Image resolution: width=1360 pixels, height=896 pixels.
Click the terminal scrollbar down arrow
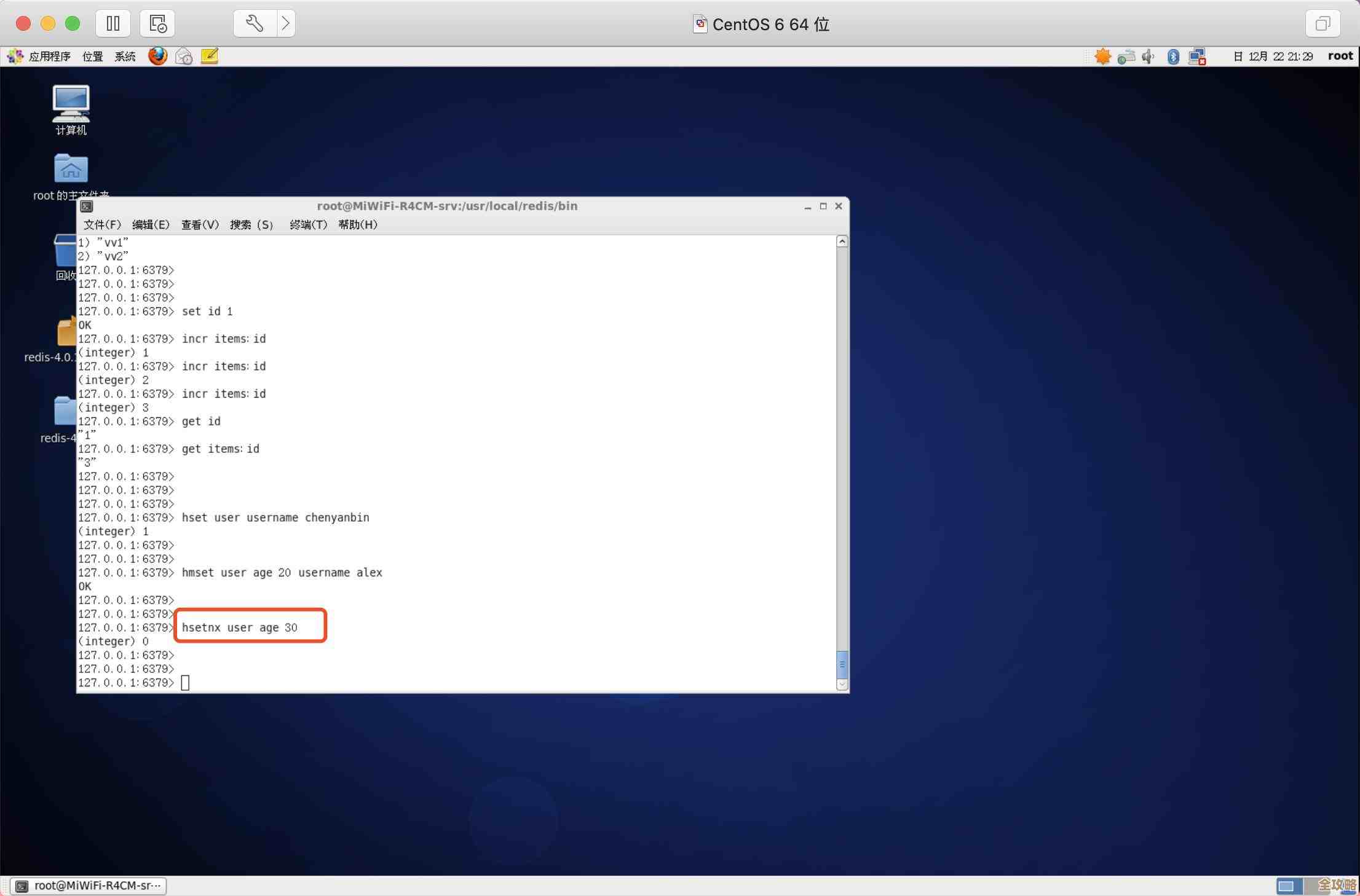coord(842,684)
